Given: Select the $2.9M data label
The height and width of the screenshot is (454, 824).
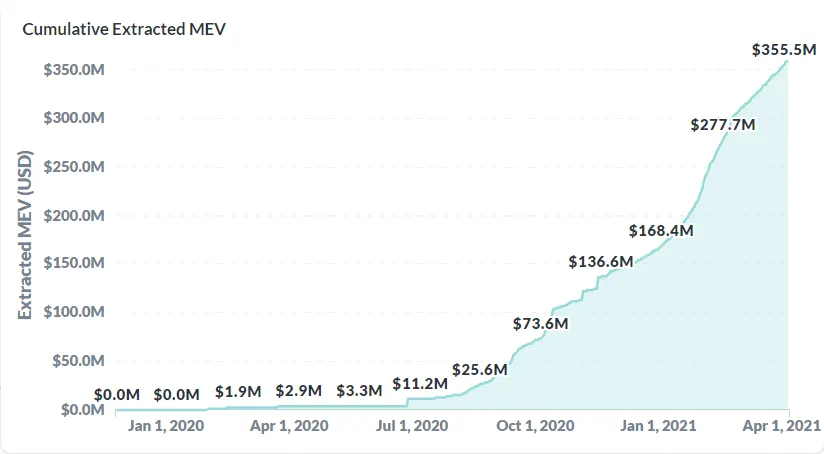Looking at the screenshot, I should pyautogui.click(x=299, y=390).
